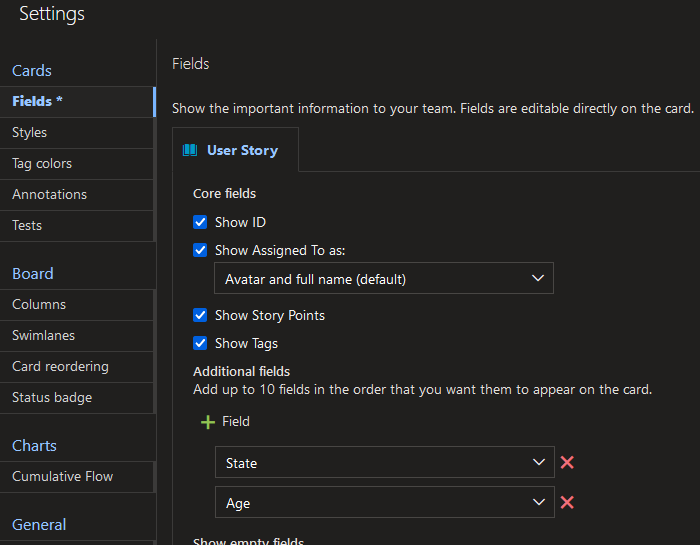The height and width of the screenshot is (545, 700).
Task: Click the Additional fields label
Action: (241, 371)
